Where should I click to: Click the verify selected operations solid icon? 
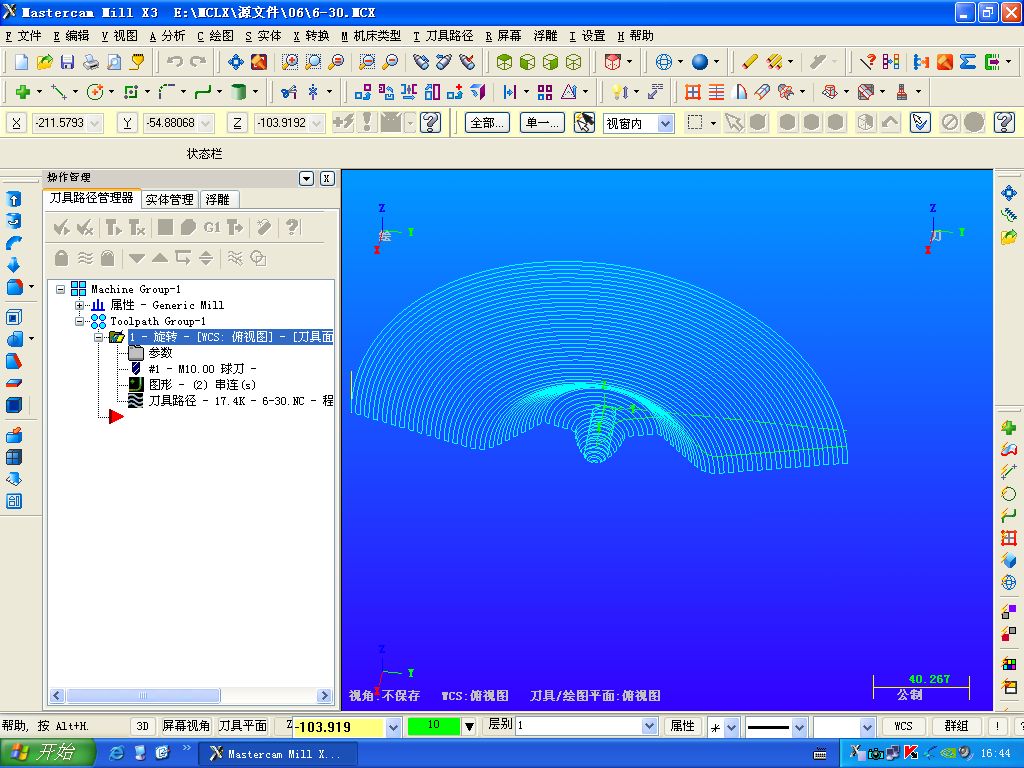[188, 227]
